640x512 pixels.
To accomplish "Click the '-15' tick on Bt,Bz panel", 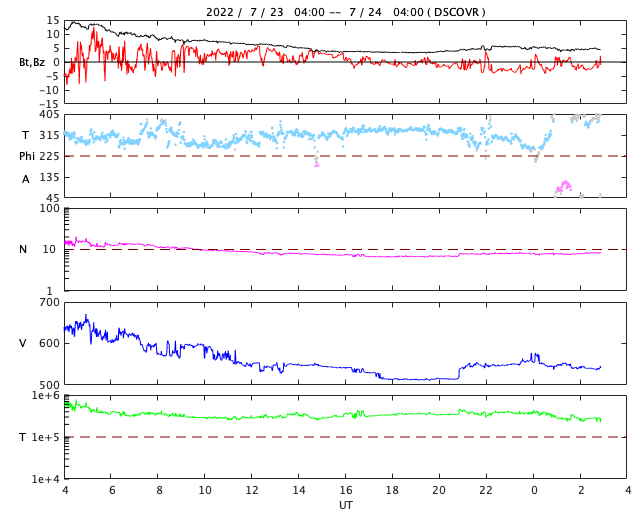I will (49, 105).
